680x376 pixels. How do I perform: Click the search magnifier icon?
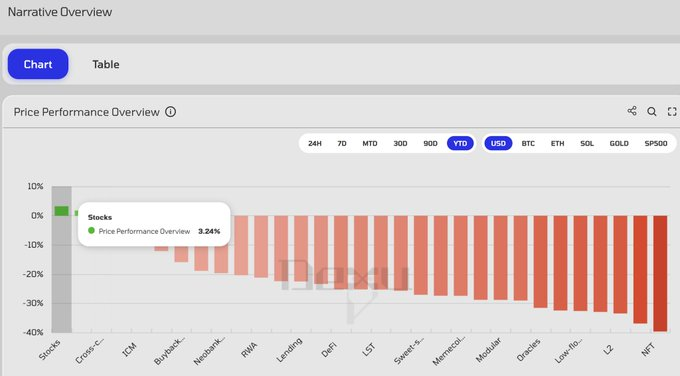click(651, 111)
